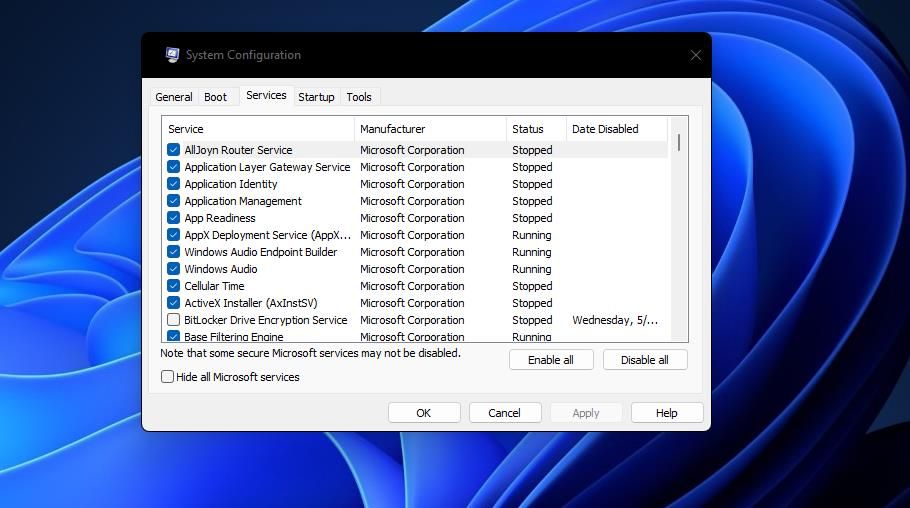The width and height of the screenshot is (910, 508).
Task: Toggle Windows Audio Endpoint Builder checkbox
Action: [x=173, y=252]
